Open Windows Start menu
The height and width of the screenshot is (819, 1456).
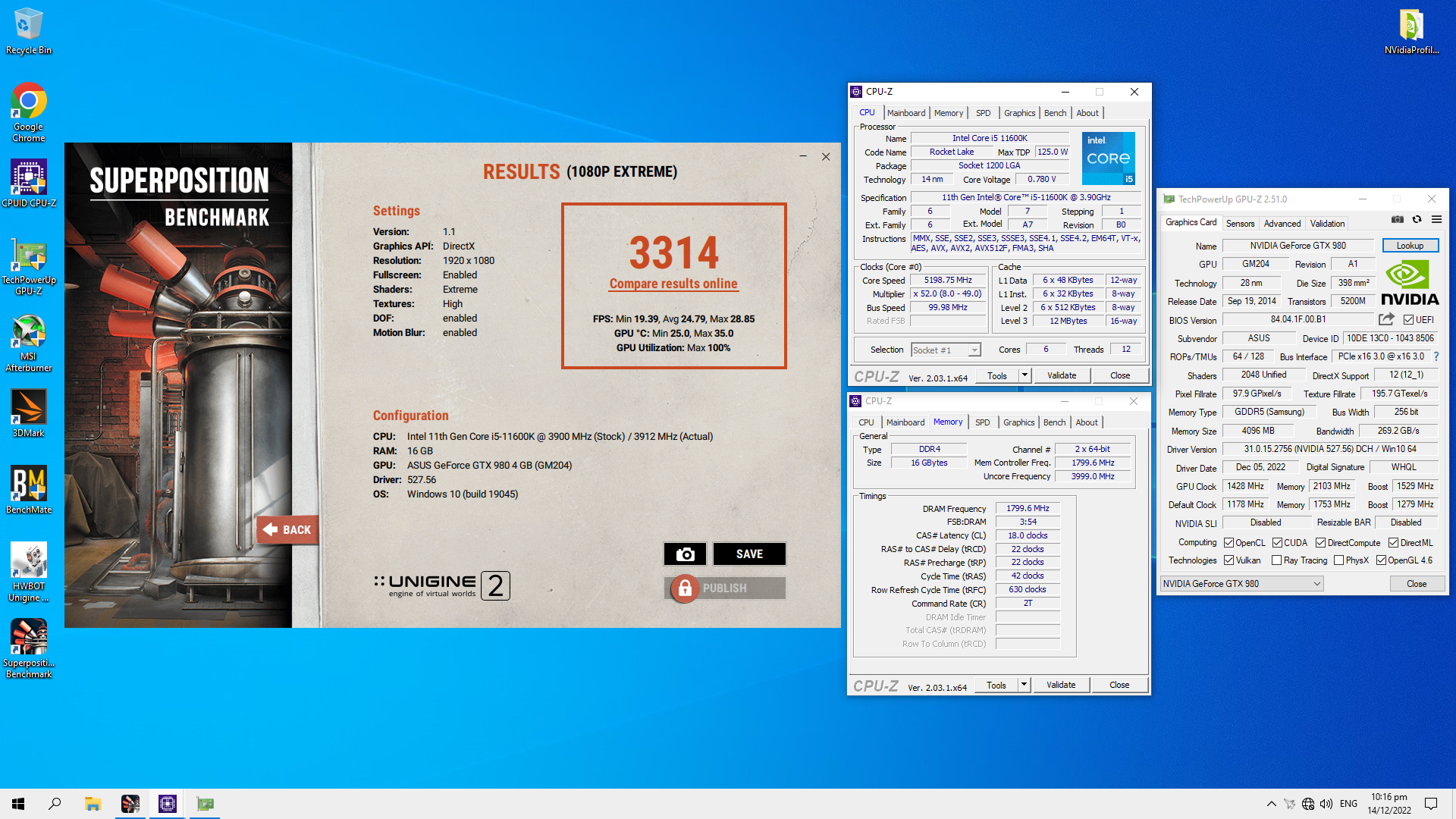tap(18, 804)
